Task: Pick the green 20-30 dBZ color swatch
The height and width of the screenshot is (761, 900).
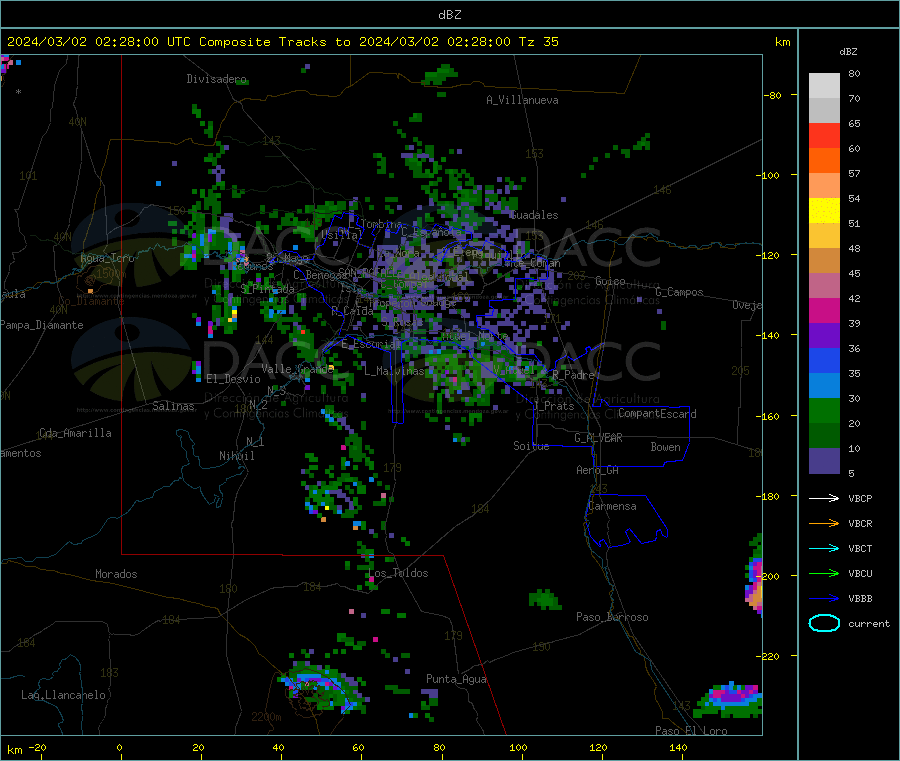Action: click(x=824, y=410)
